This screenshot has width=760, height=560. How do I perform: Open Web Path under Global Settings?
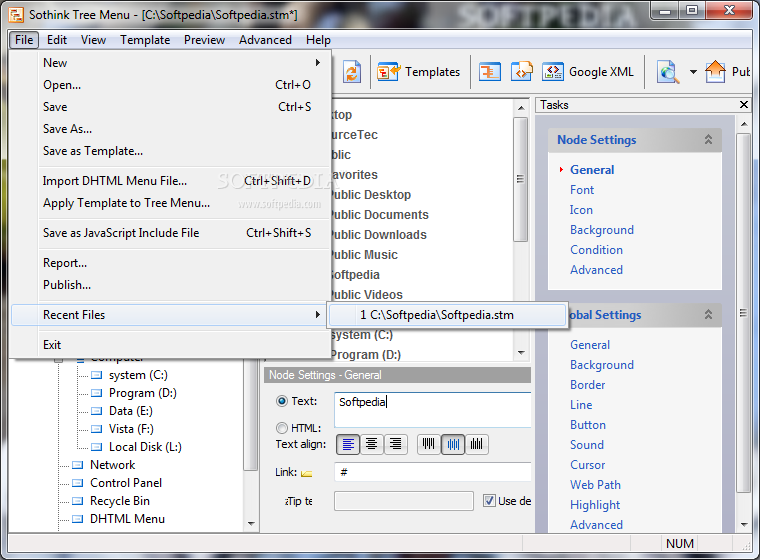(x=595, y=485)
